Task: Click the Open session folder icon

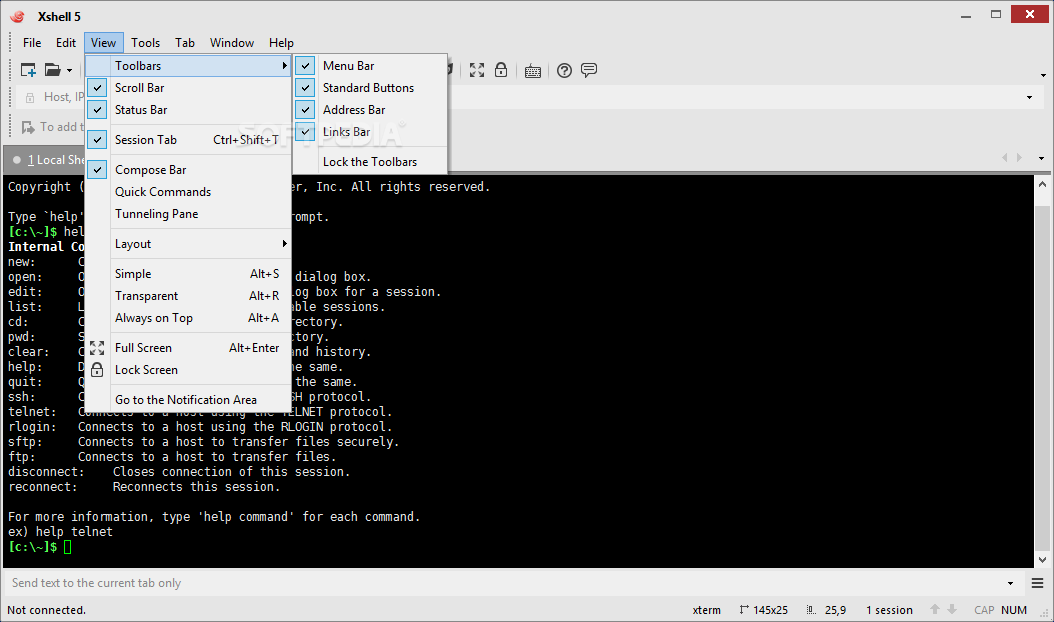Action: click(52, 70)
